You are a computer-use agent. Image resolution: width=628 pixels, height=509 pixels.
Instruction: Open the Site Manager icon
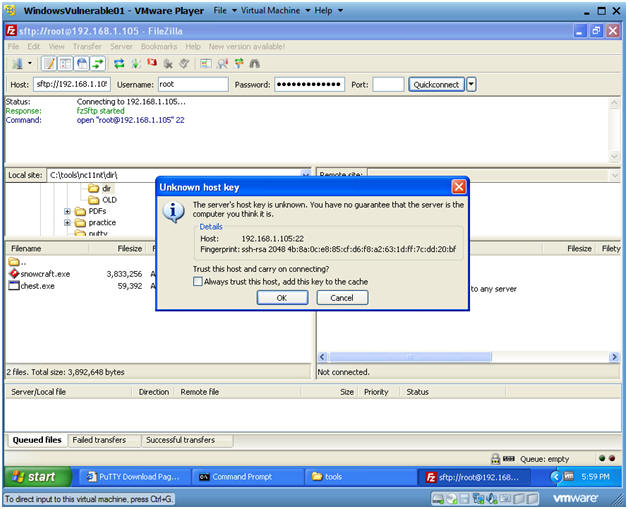click(x=17, y=64)
